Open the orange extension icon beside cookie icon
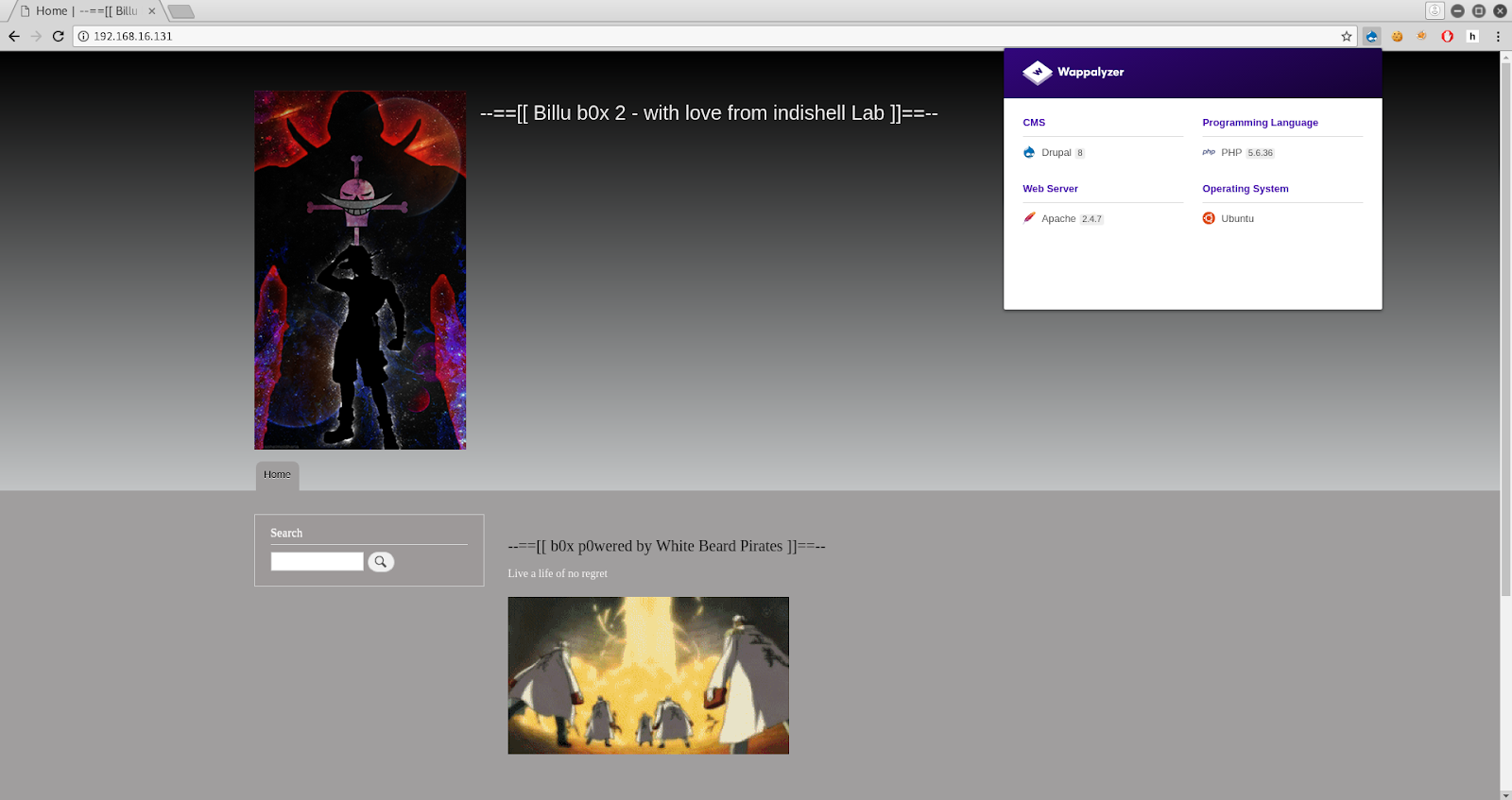Screen dimensions: 1512x800 coord(1421,36)
